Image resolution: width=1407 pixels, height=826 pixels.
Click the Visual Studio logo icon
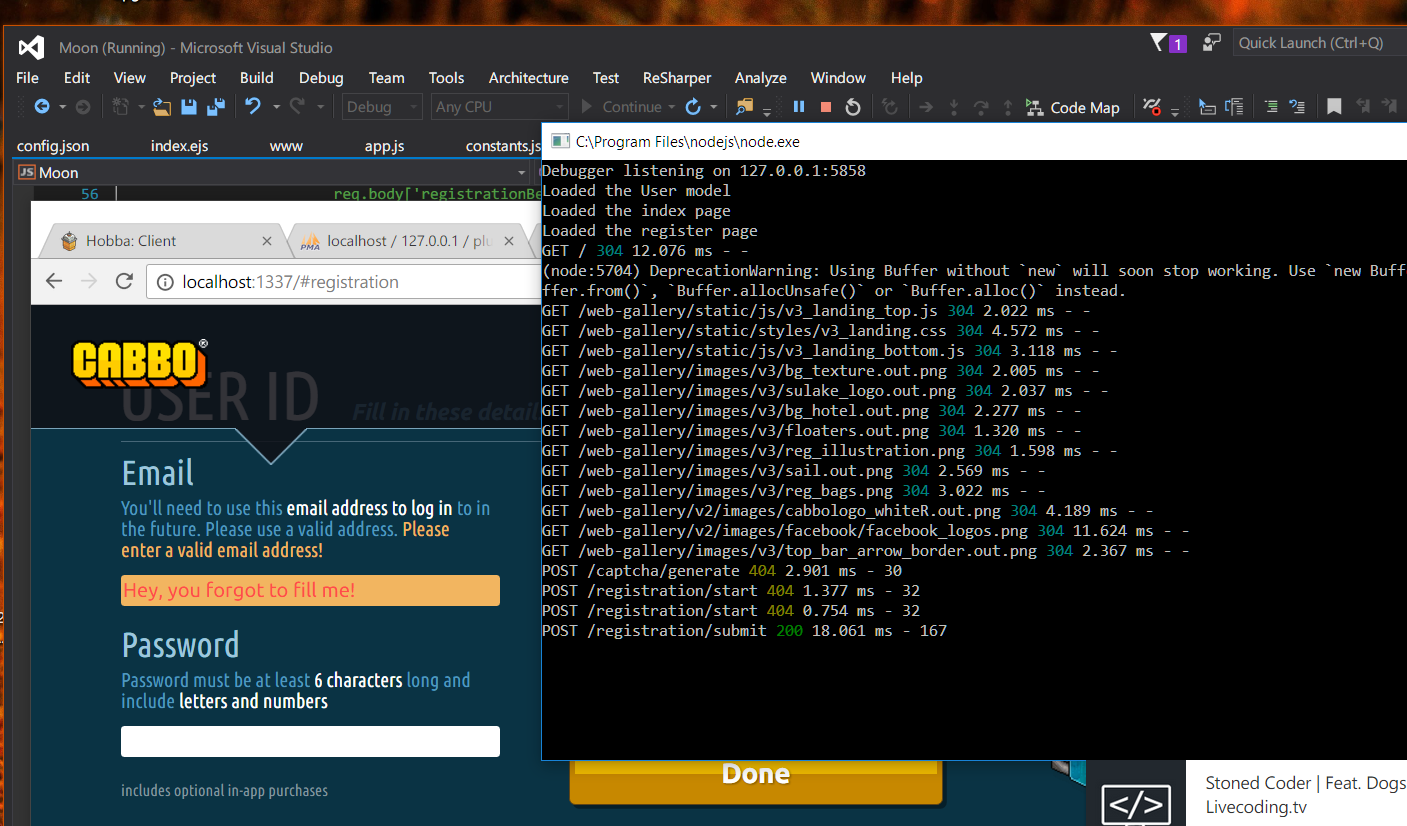pyautogui.click(x=31, y=47)
